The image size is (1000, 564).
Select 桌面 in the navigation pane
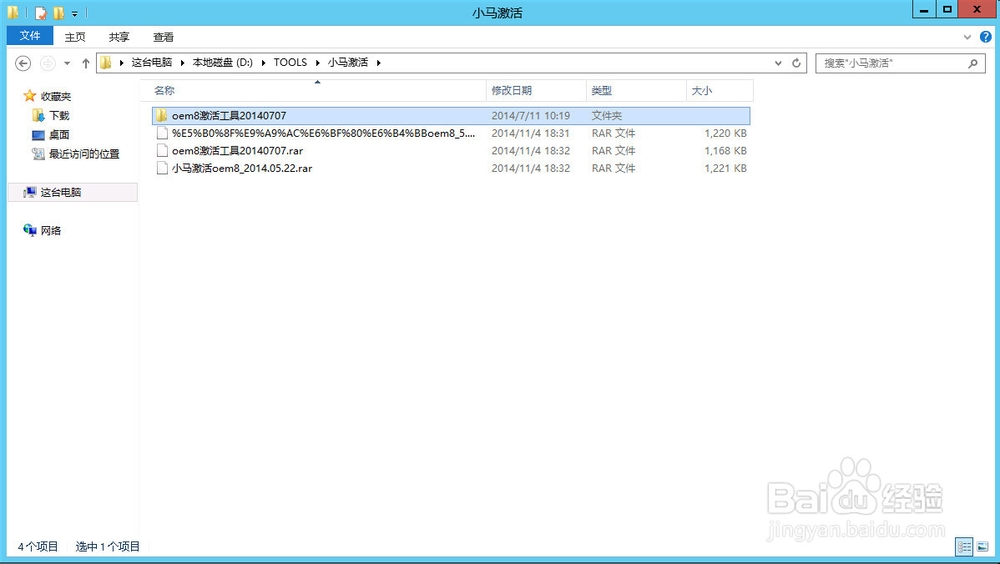click(x=59, y=135)
